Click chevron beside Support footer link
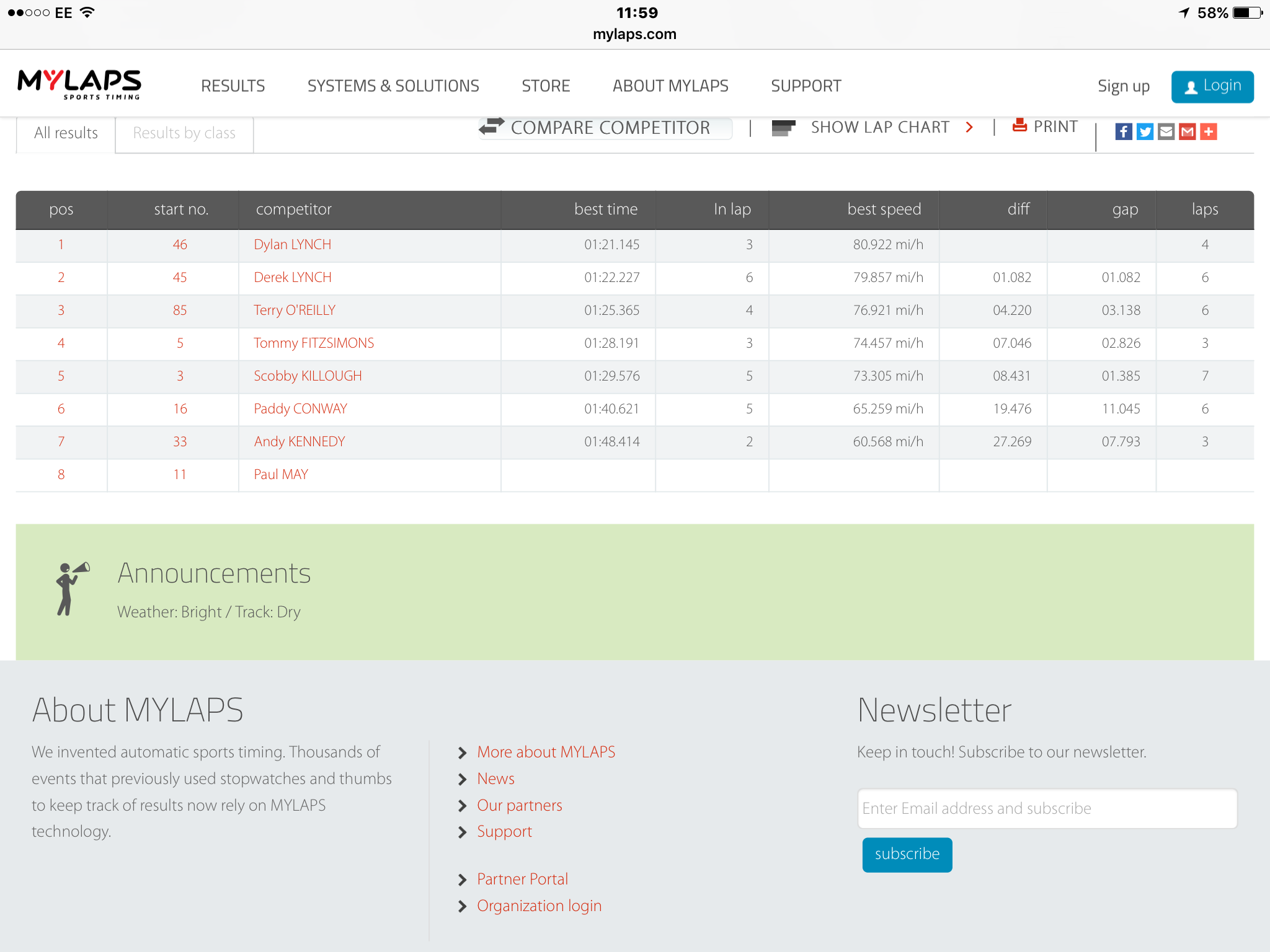This screenshot has height=952, width=1270. pyautogui.click(x=462, y=832)
